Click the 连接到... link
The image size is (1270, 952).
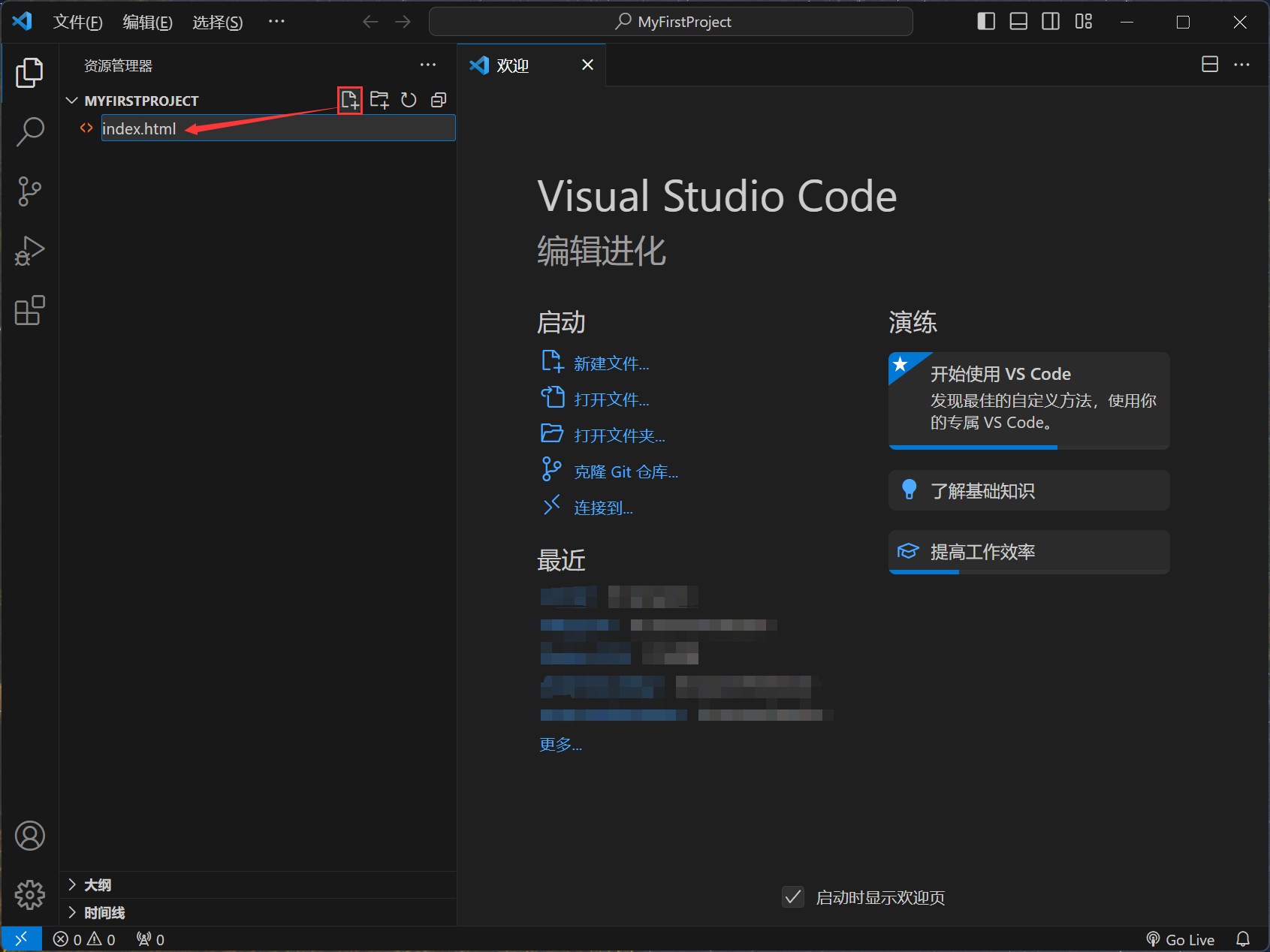point(603,508)
